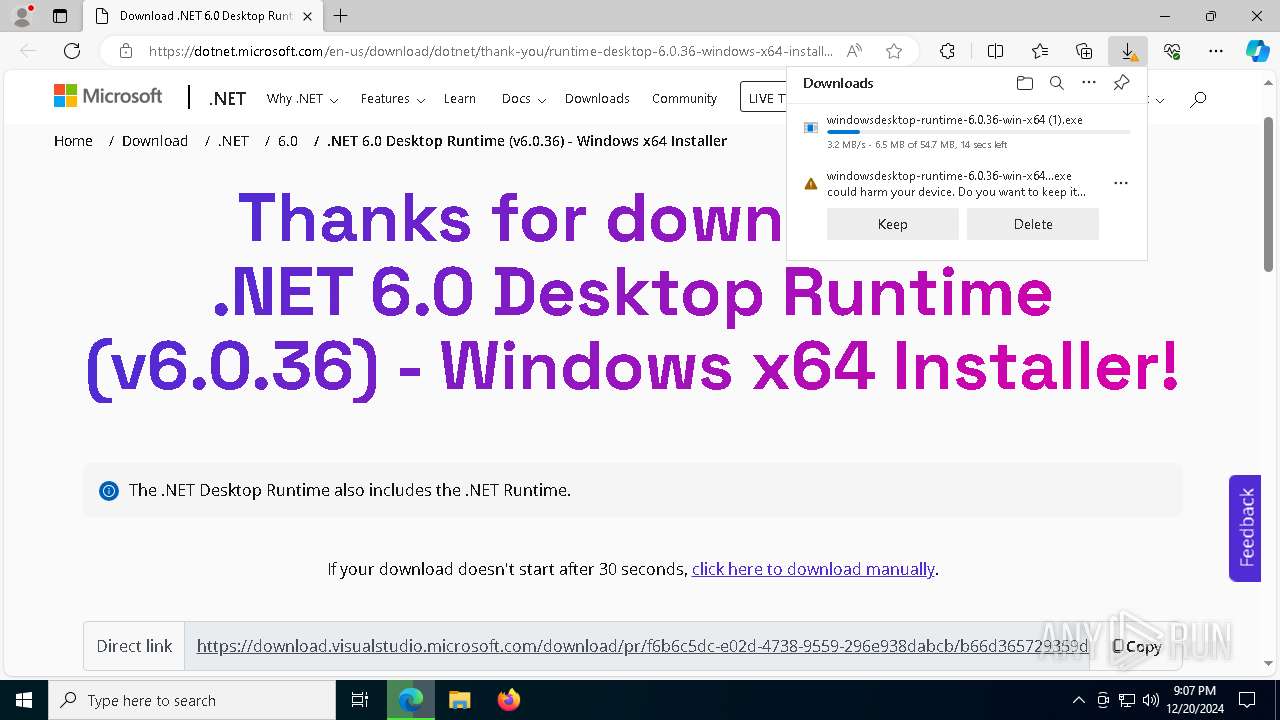The image size is (1280, 720).
Task: Go to Home breadcrumb
Action: (73, 141)
